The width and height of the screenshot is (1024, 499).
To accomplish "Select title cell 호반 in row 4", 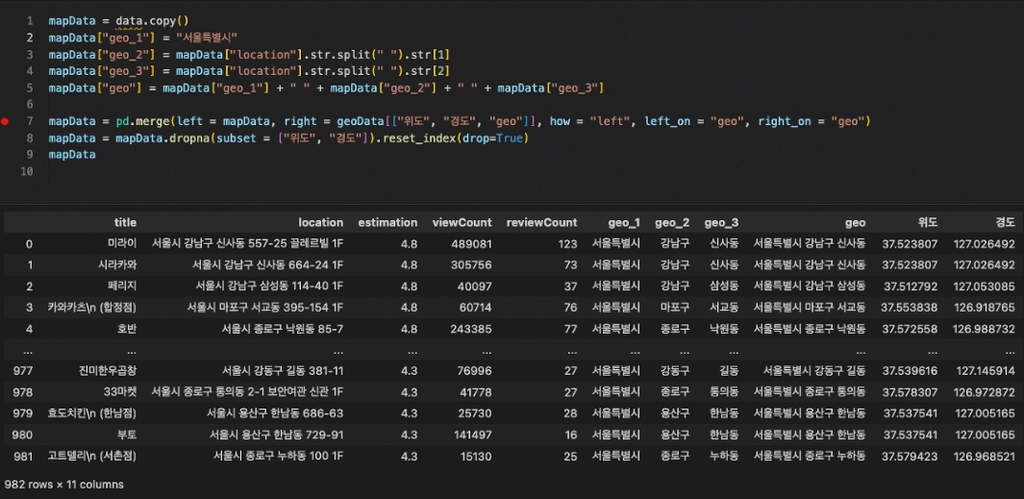I will [x=127, y=329].
